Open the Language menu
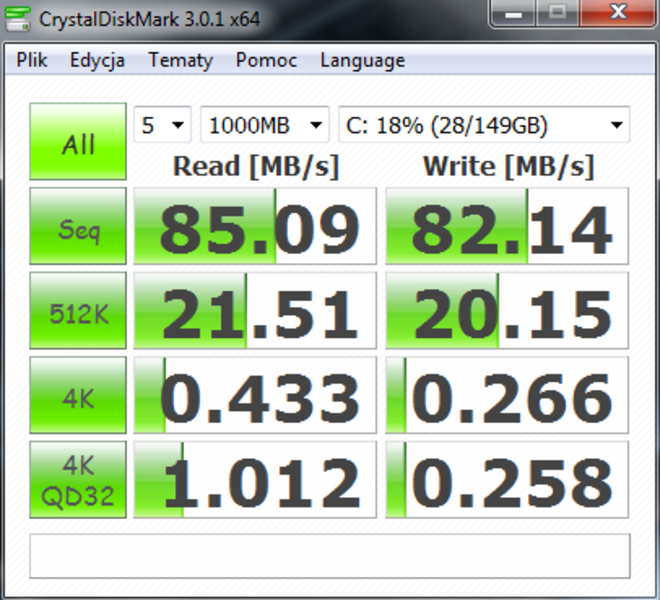 (x=362, y=60)
